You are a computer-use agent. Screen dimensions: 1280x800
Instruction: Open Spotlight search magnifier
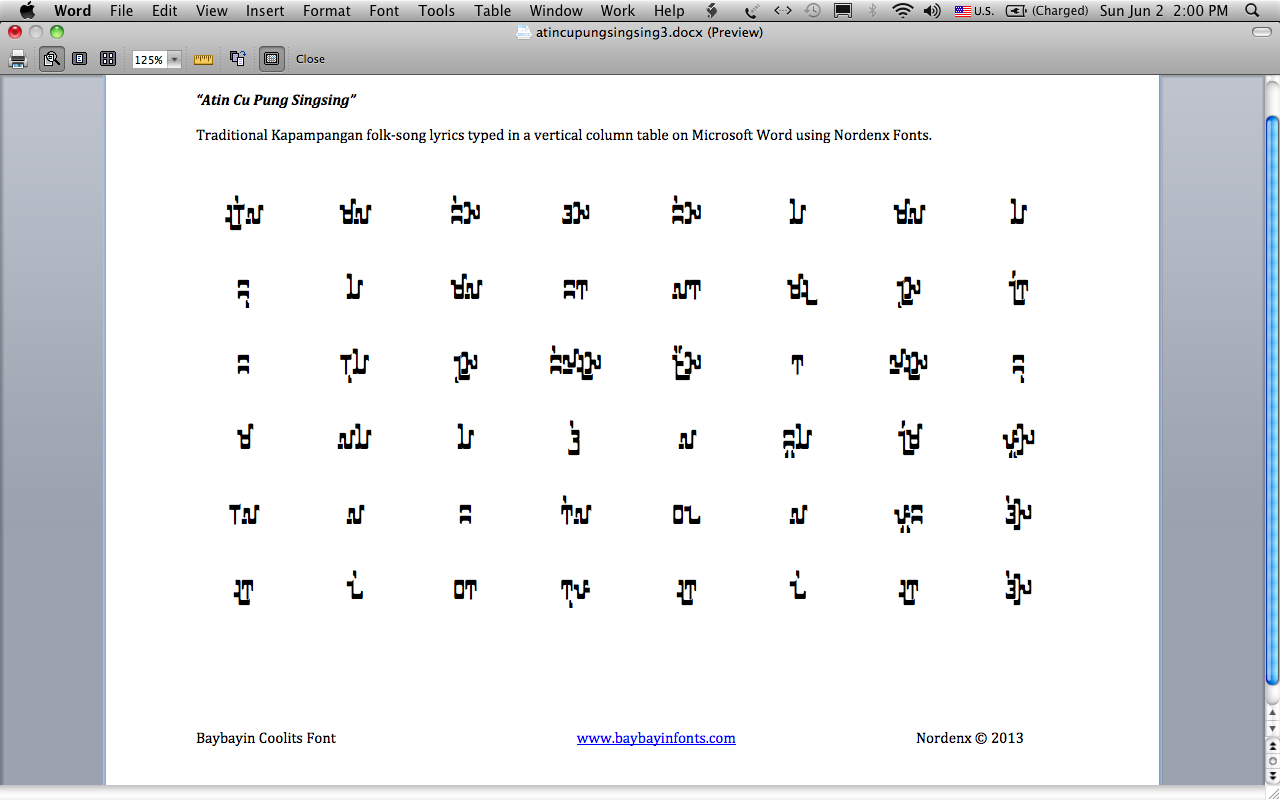1253,11
